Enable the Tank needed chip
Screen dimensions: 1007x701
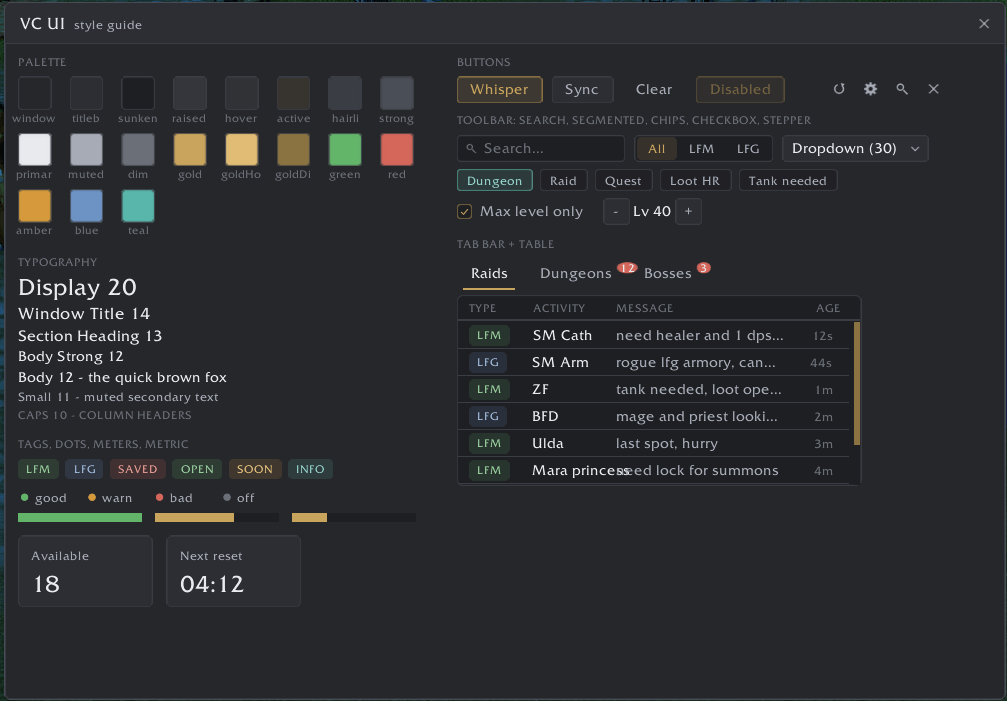[x=787, y=180]
